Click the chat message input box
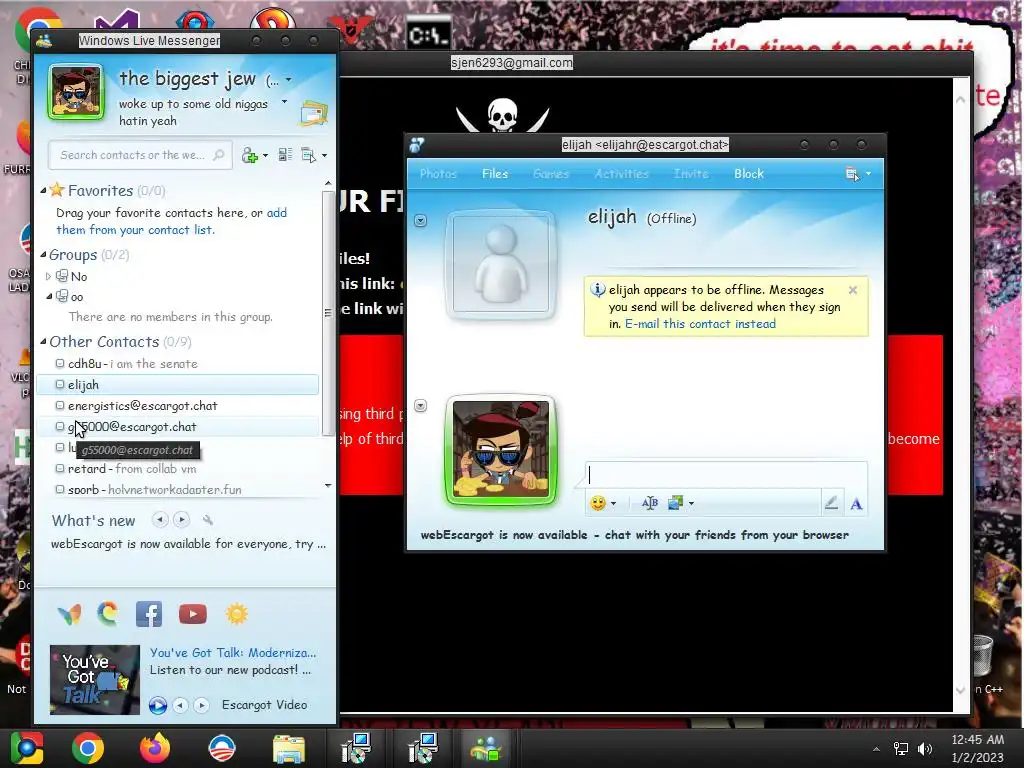The image size is (1024, 768). coord(726,475)
